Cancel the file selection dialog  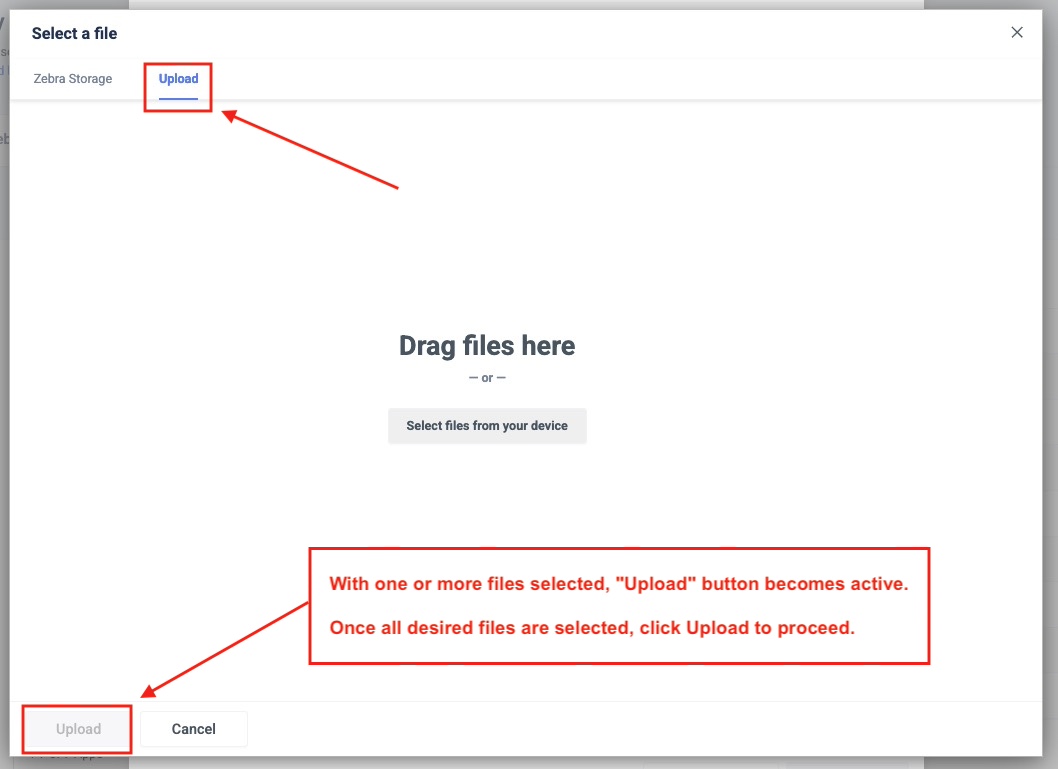coord(193,729)
